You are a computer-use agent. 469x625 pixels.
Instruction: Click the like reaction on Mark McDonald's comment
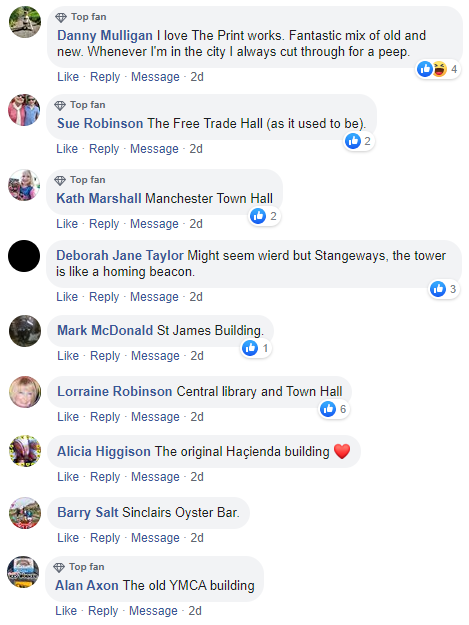[250, 348]
